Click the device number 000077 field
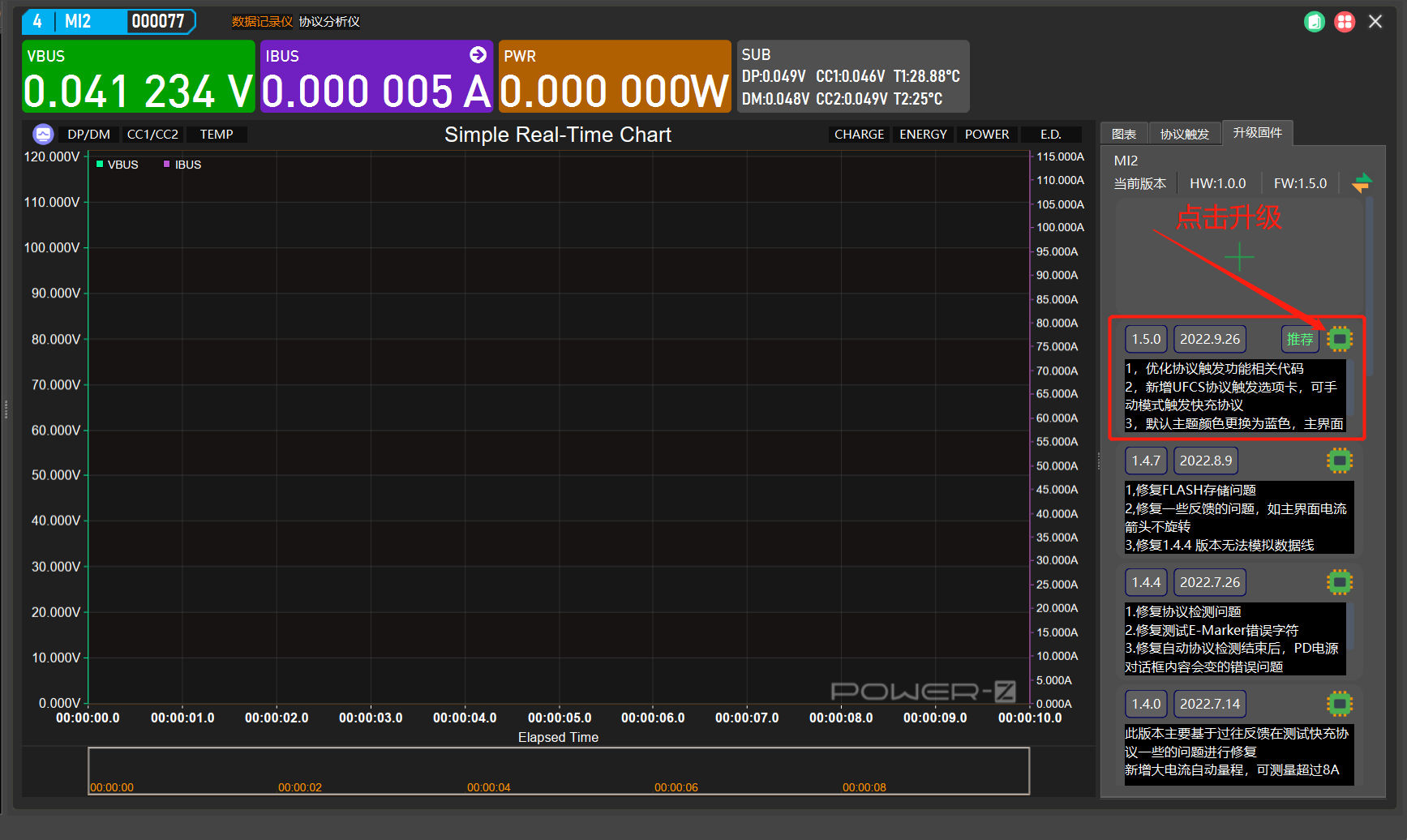This screenshot has height=840, width=1407. [160, 21]
